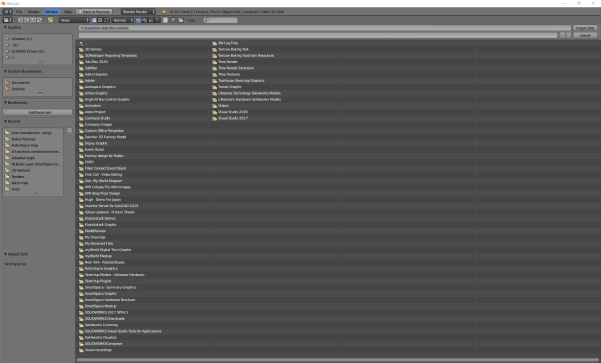The width and height of the screenshot is (601, 363).
Task: Collapse the Bookmarks panel
Action: point(5,103)
